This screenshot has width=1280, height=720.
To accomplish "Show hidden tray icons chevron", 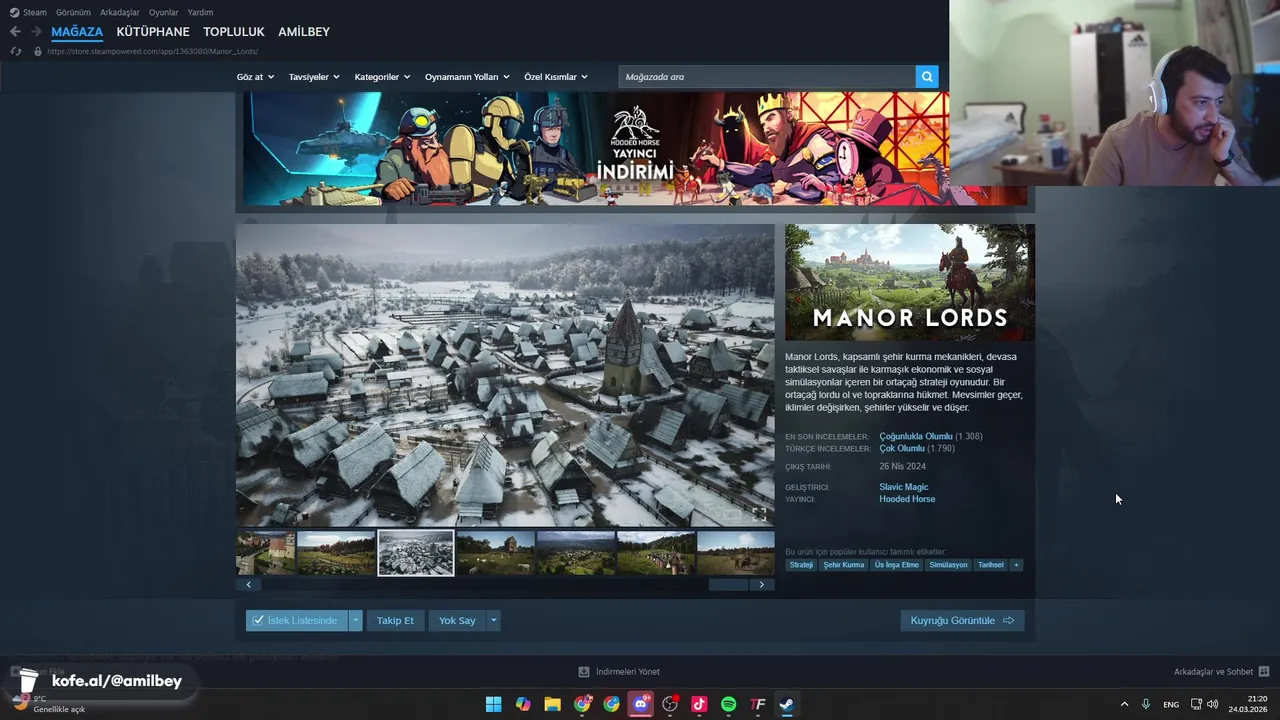I will (x=1124, y=704).
